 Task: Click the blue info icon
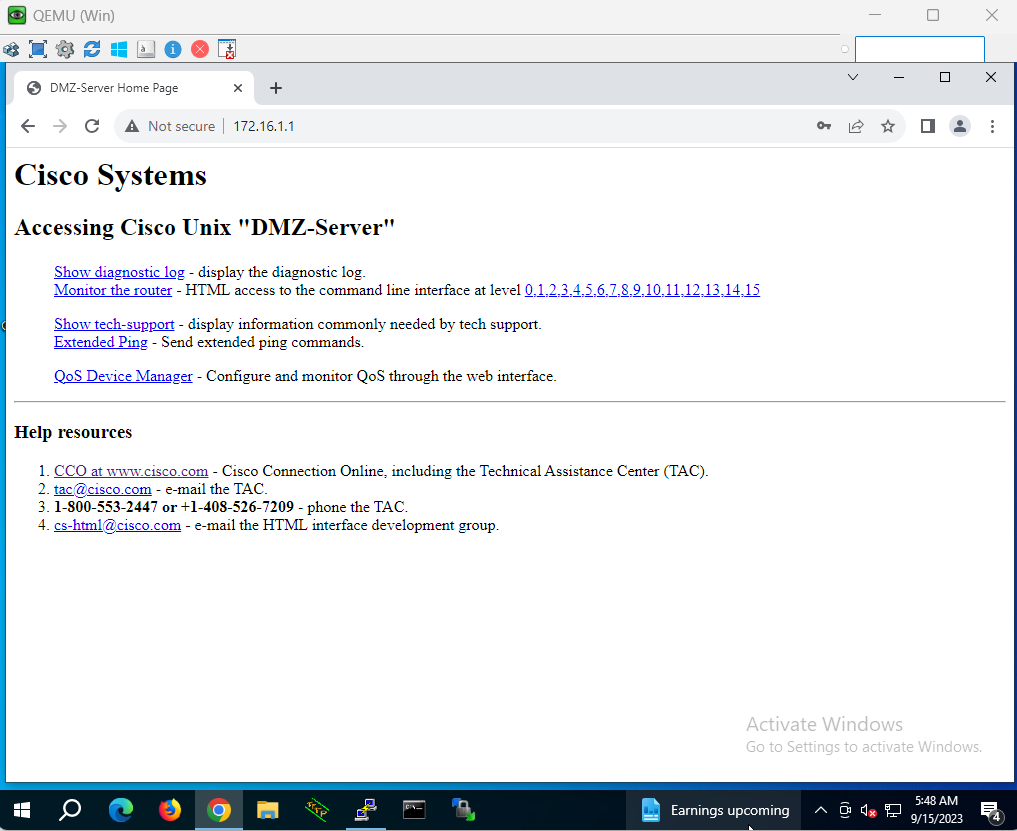click(173, 49)
